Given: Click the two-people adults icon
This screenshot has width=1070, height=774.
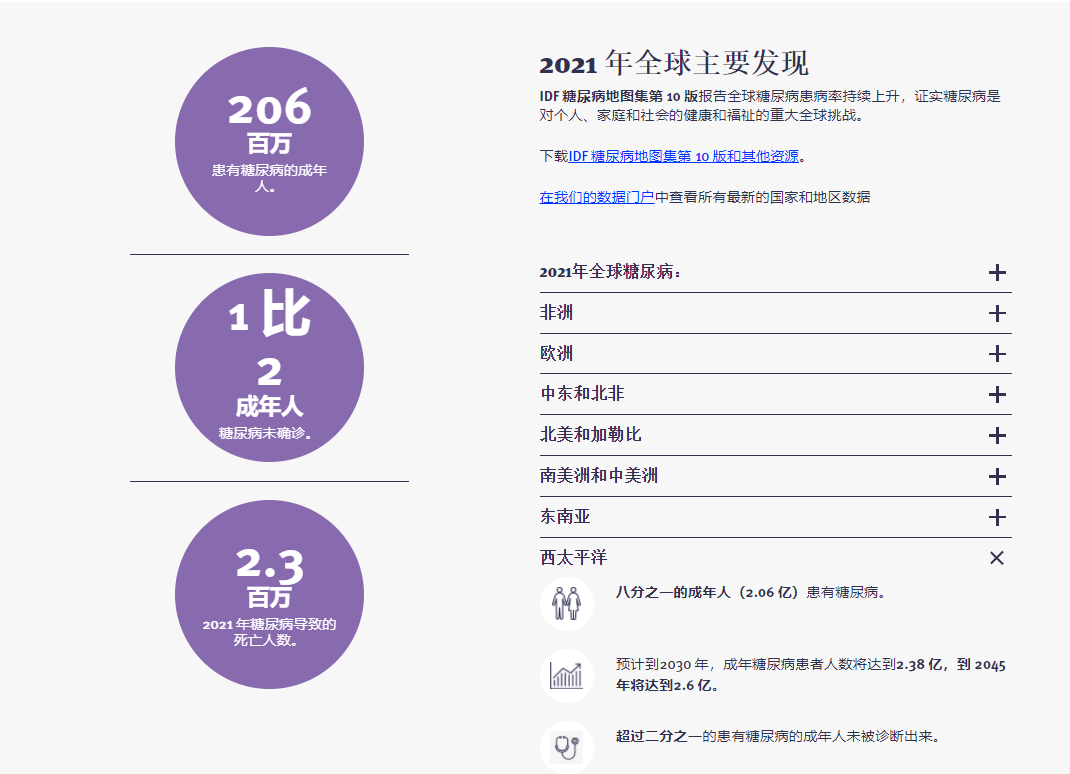Looking at the screenshot, I should click(x=566, y=603).
